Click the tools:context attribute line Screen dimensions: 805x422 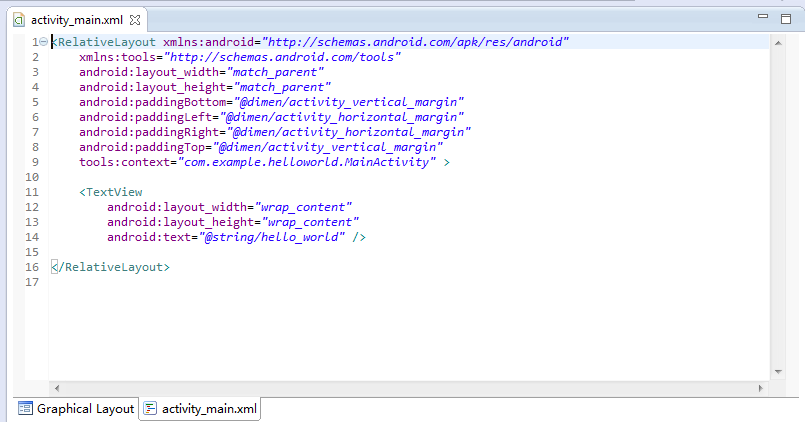(264, 162)
